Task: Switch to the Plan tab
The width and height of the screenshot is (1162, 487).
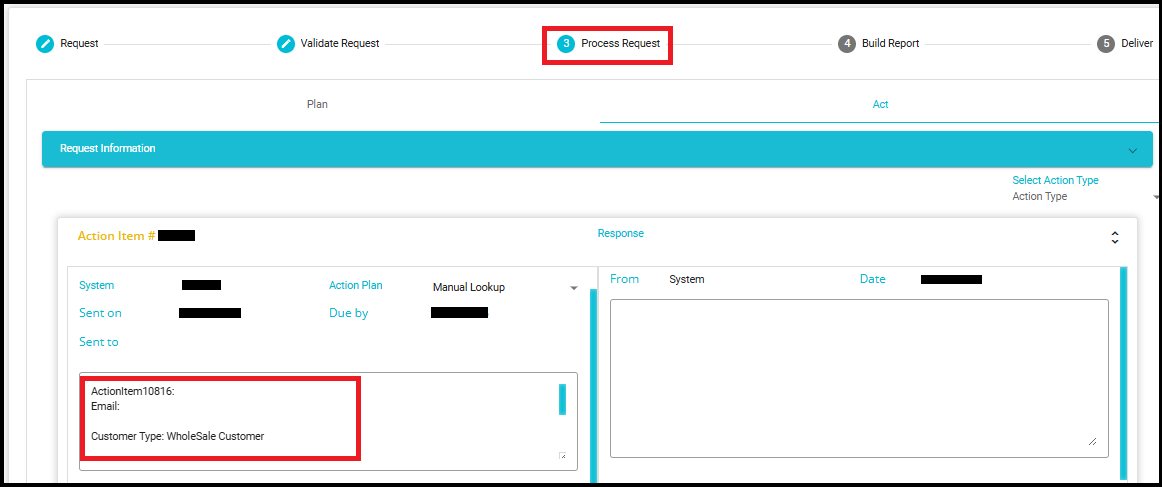Action: [x=317, y=104]
